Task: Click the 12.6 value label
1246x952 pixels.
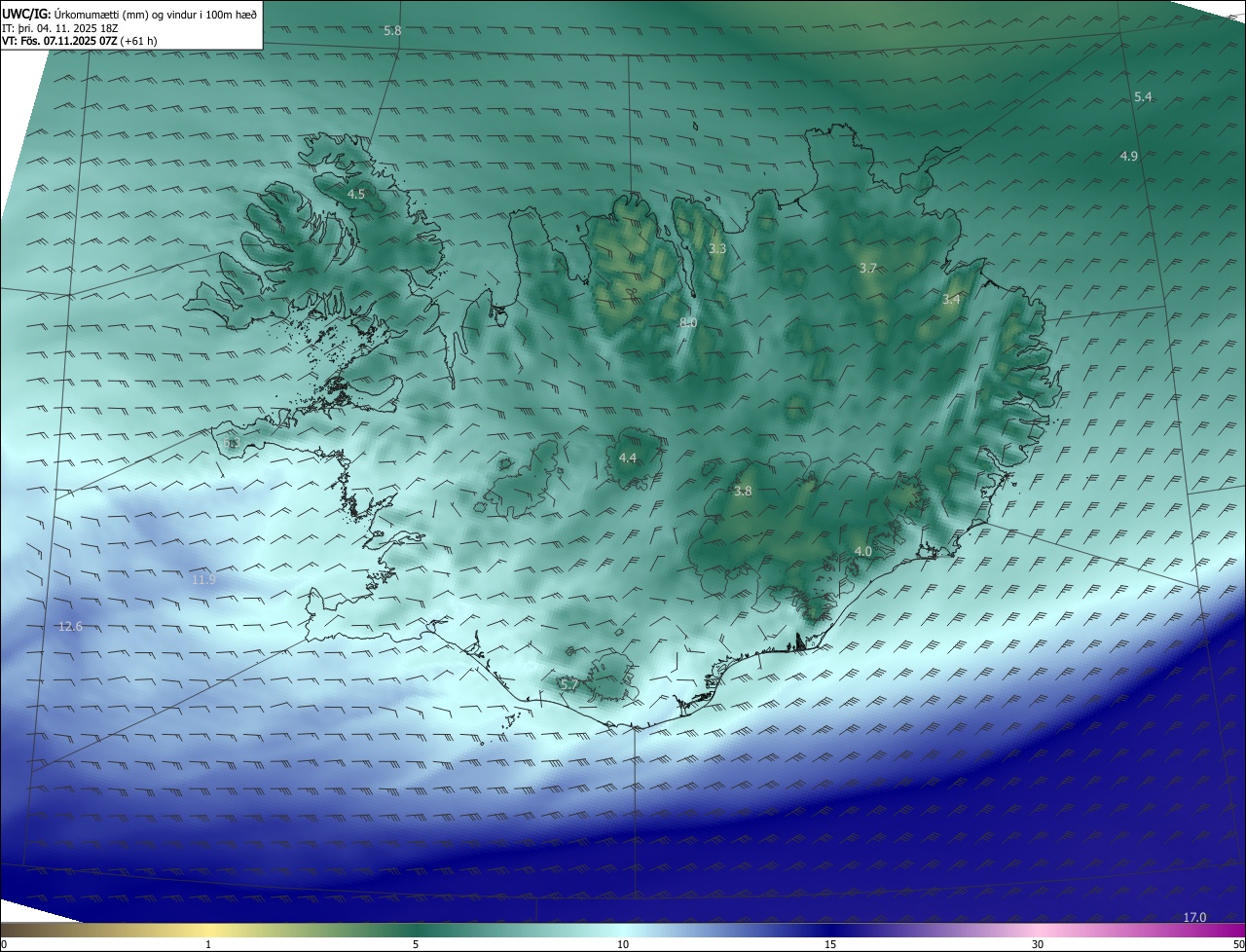Action: click(x=70, y=627)
